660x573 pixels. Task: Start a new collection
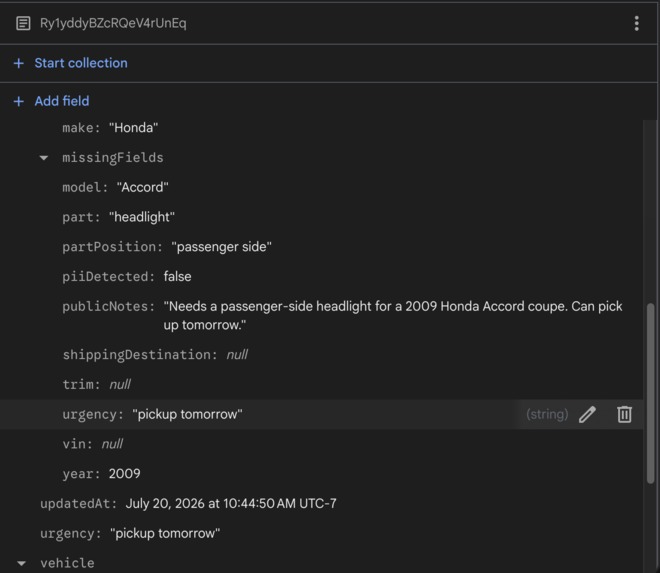pos(81,63)
